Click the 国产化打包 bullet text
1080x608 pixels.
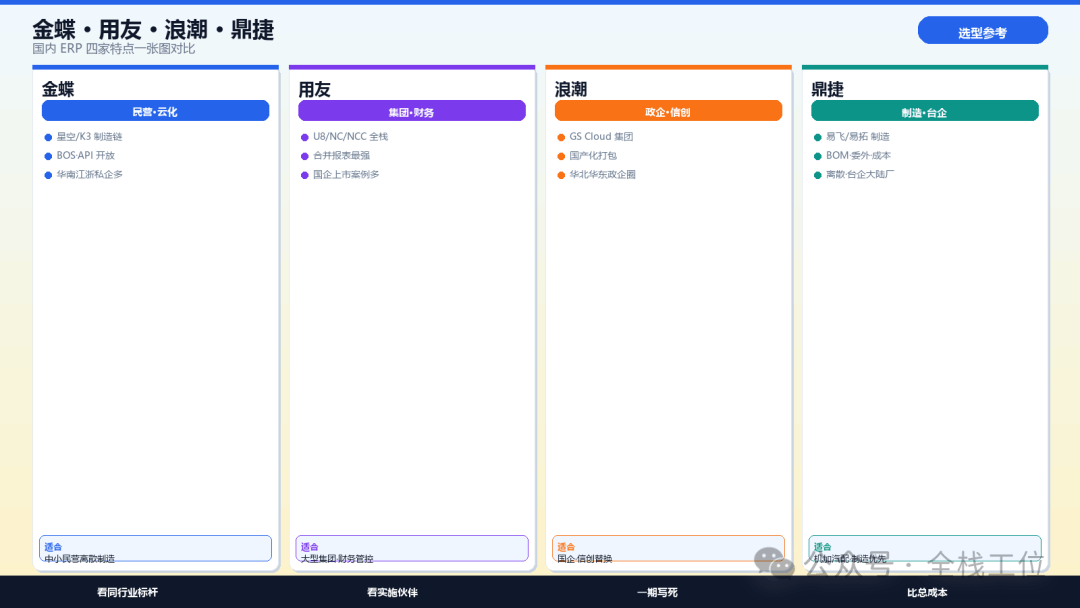point(593,156)
